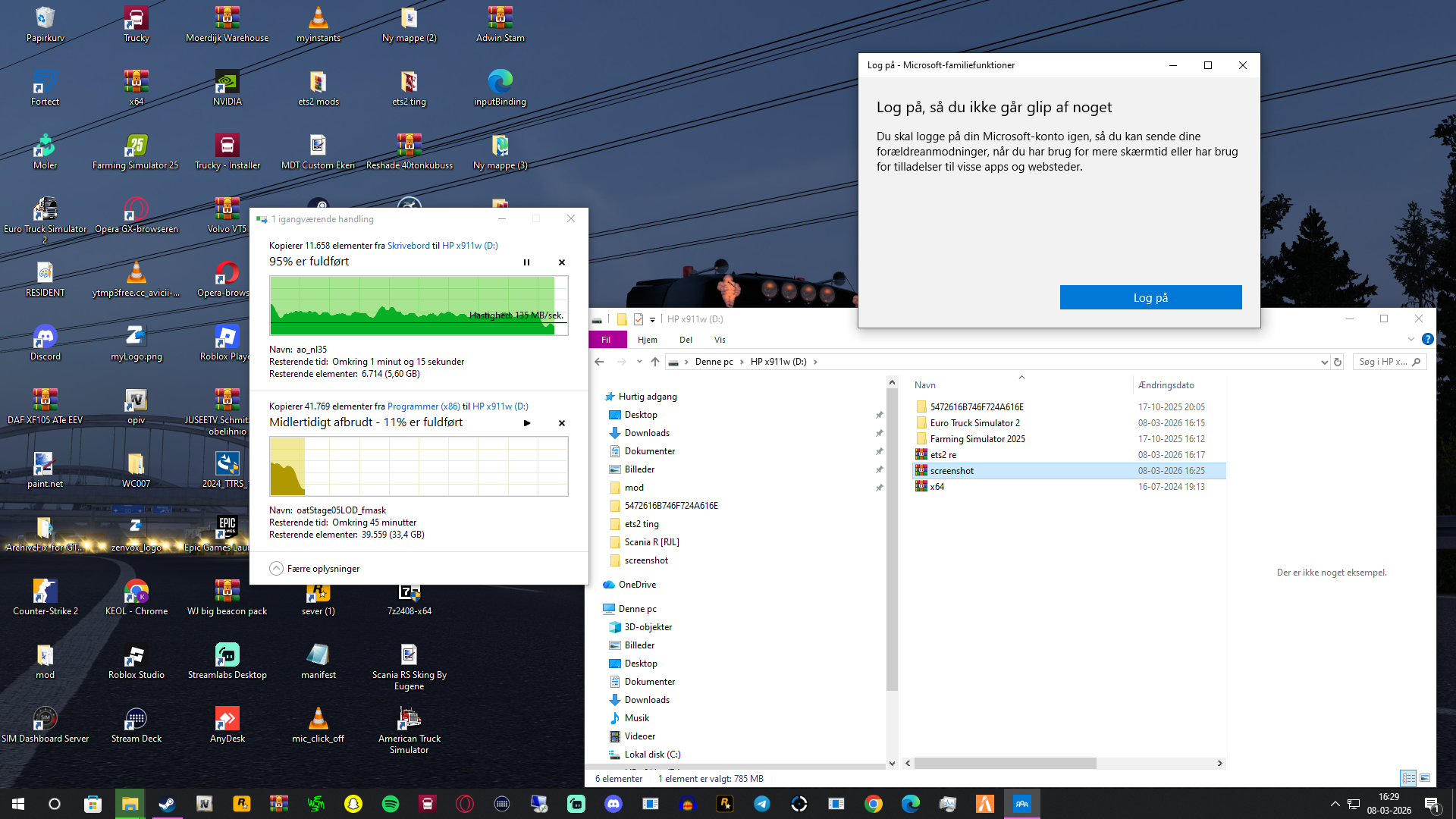Resume the paused Programmer (x86) copy

click(x=527, y=423)
